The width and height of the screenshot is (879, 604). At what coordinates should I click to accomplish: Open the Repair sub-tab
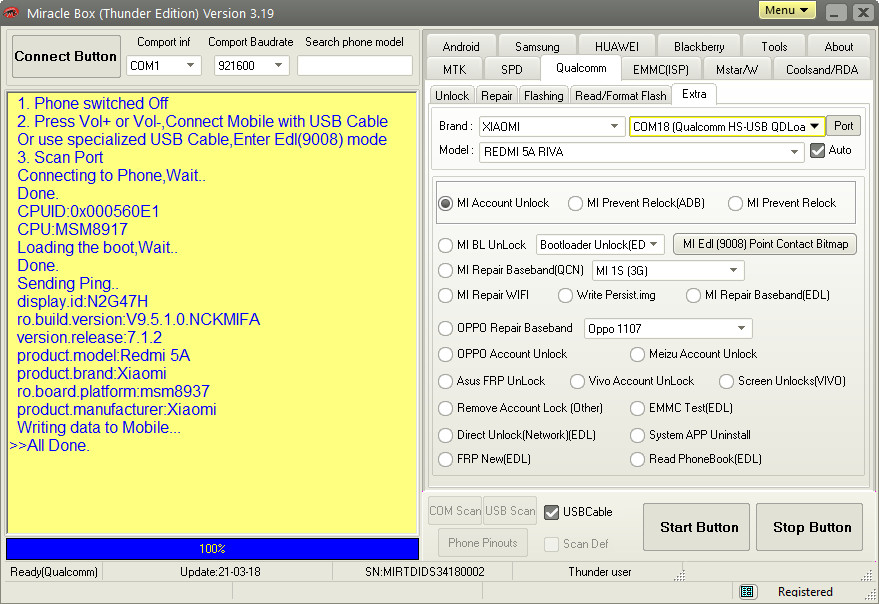497,96
